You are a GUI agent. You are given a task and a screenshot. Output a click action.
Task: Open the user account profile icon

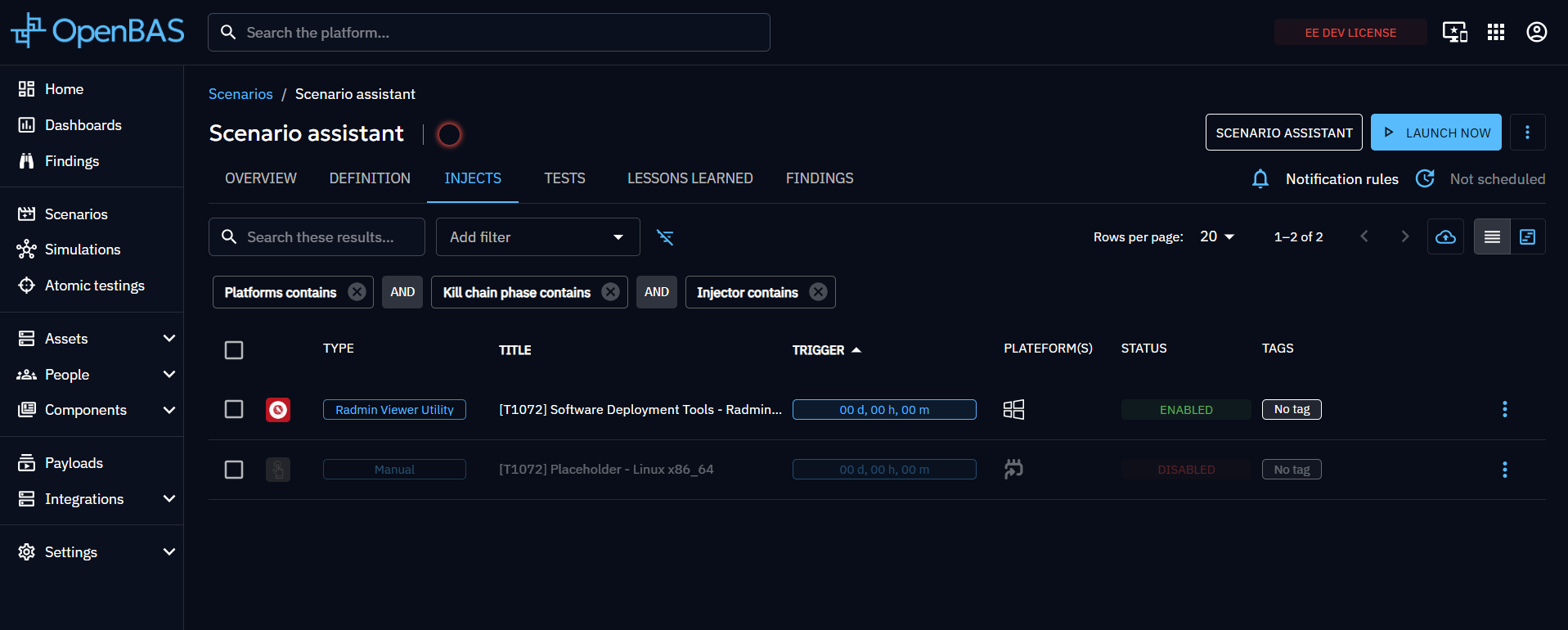pos(1536,32)
